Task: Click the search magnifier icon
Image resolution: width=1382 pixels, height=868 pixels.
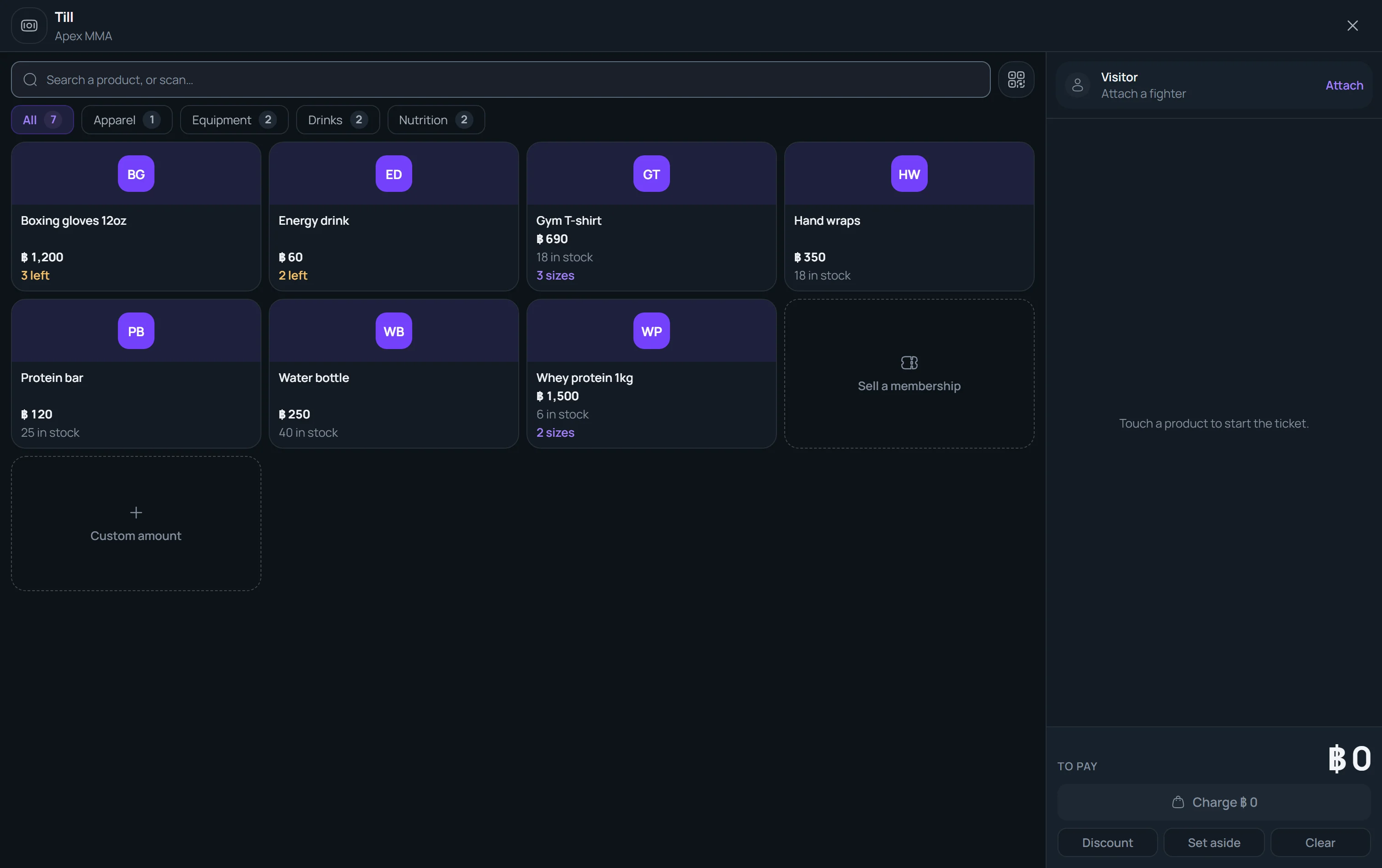Action: pos(31,80)
